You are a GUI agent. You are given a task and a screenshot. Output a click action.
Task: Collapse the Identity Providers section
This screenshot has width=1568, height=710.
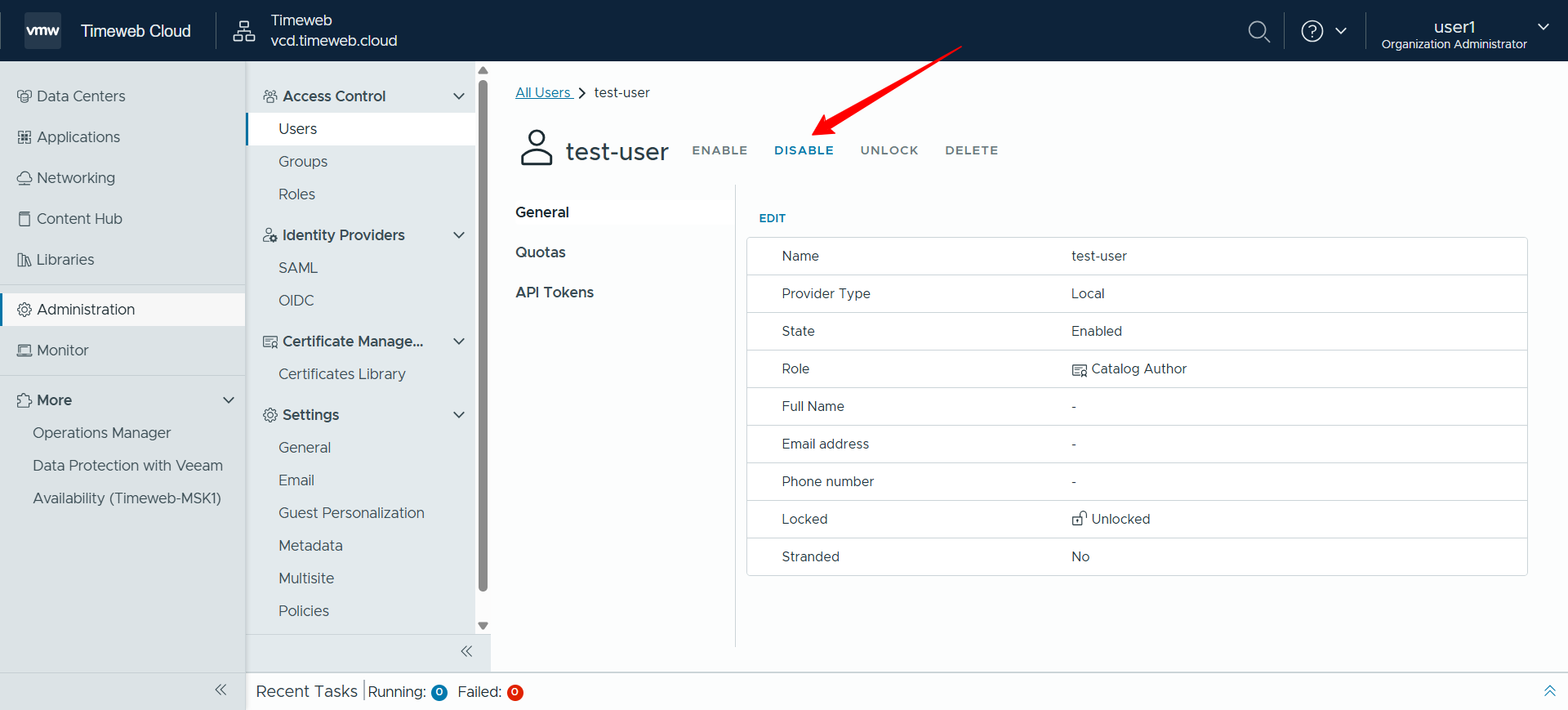(x=459, y=235)
